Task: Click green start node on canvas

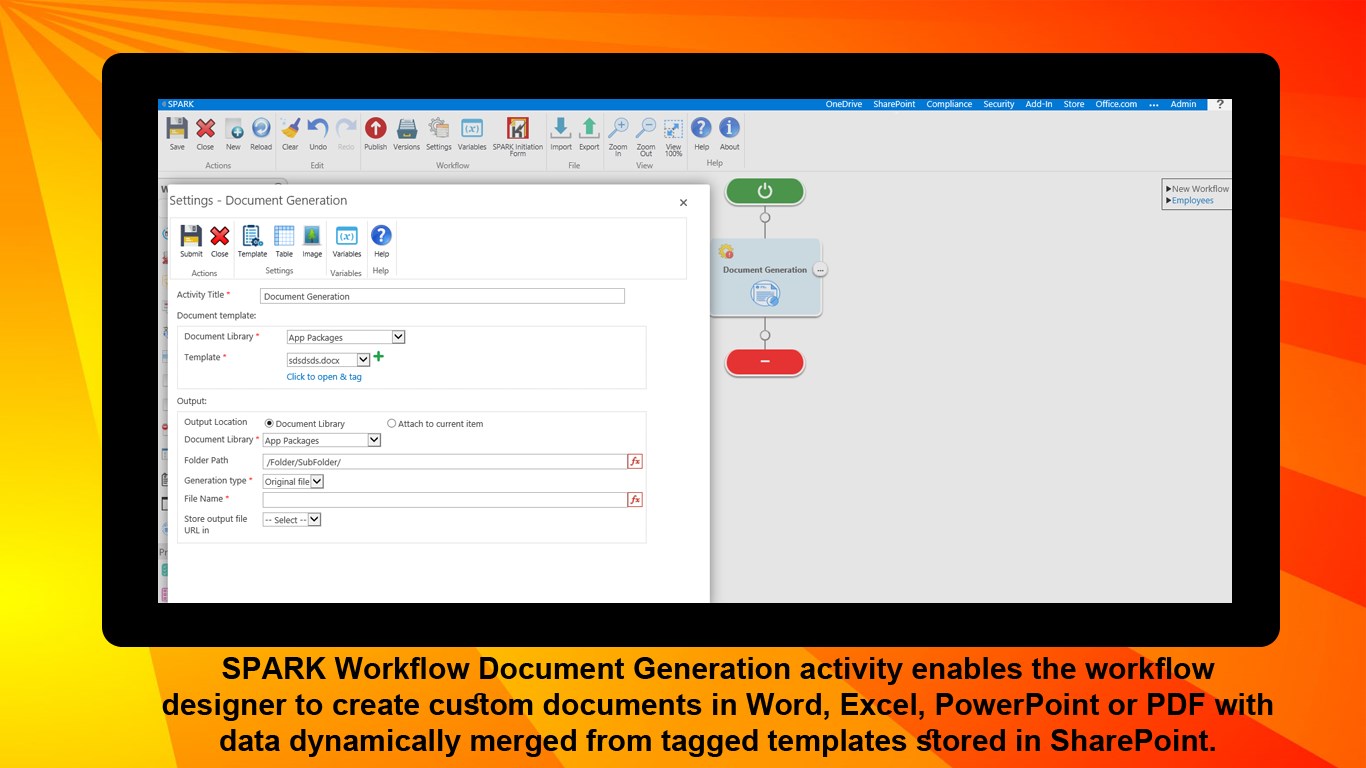Action: tap(765, 191)
